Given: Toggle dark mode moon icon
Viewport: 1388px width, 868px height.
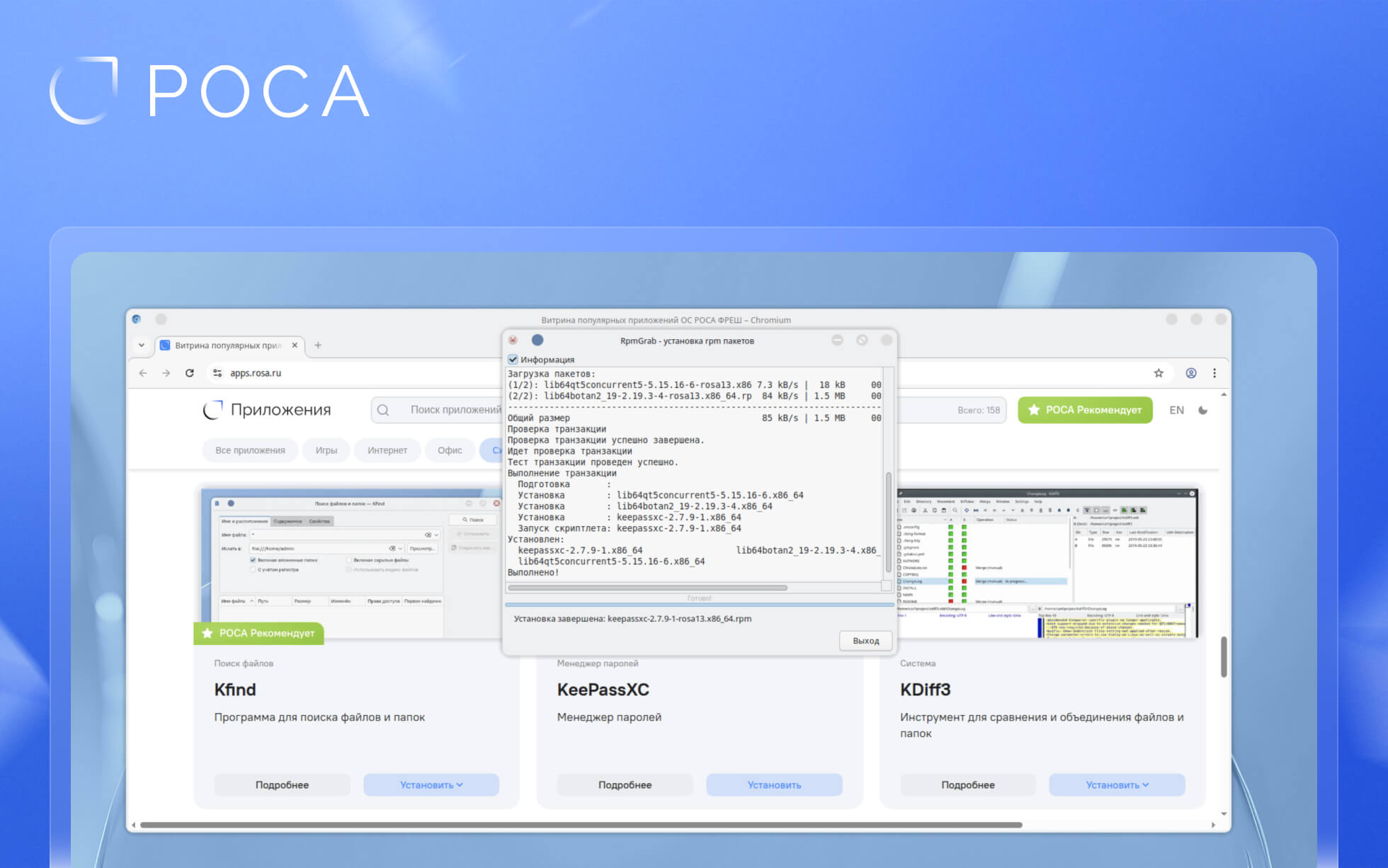Looking at the screenshot, I should pyautogui.click(x=1202, y=410).
